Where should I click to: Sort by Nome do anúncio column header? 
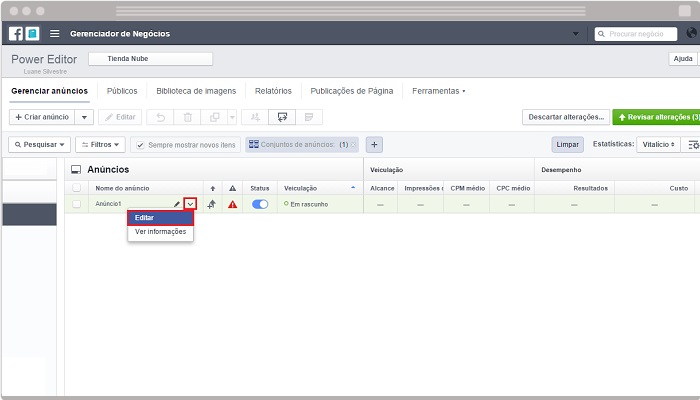[146, 188]
